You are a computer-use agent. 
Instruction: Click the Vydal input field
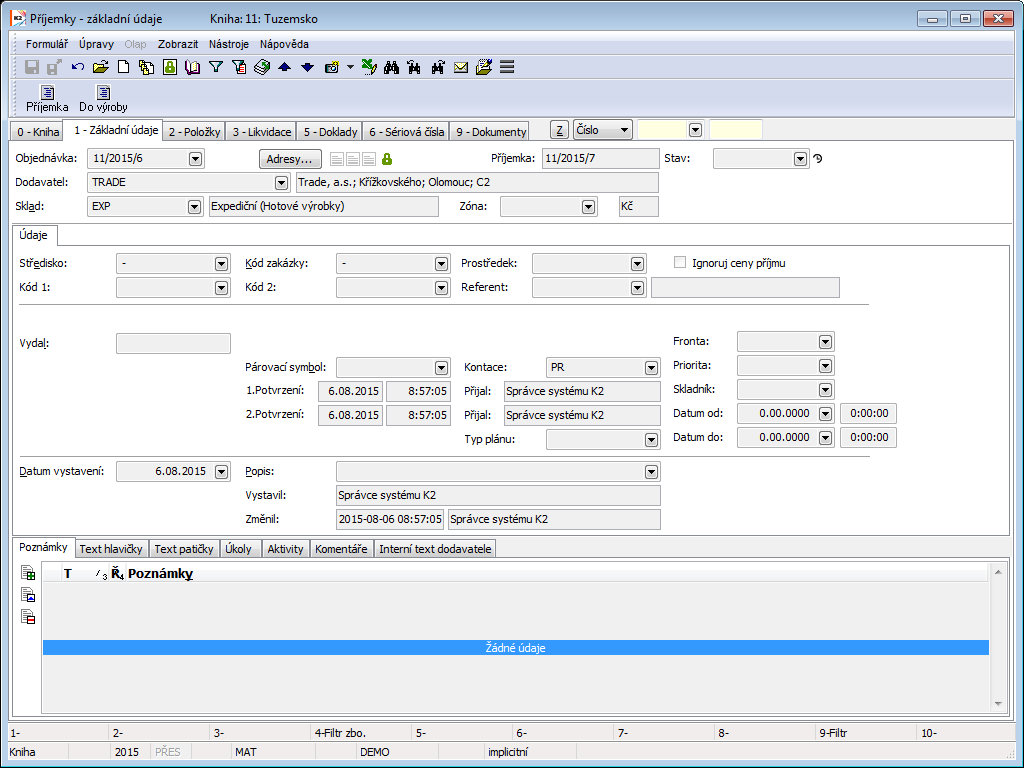tap(173, 344)
